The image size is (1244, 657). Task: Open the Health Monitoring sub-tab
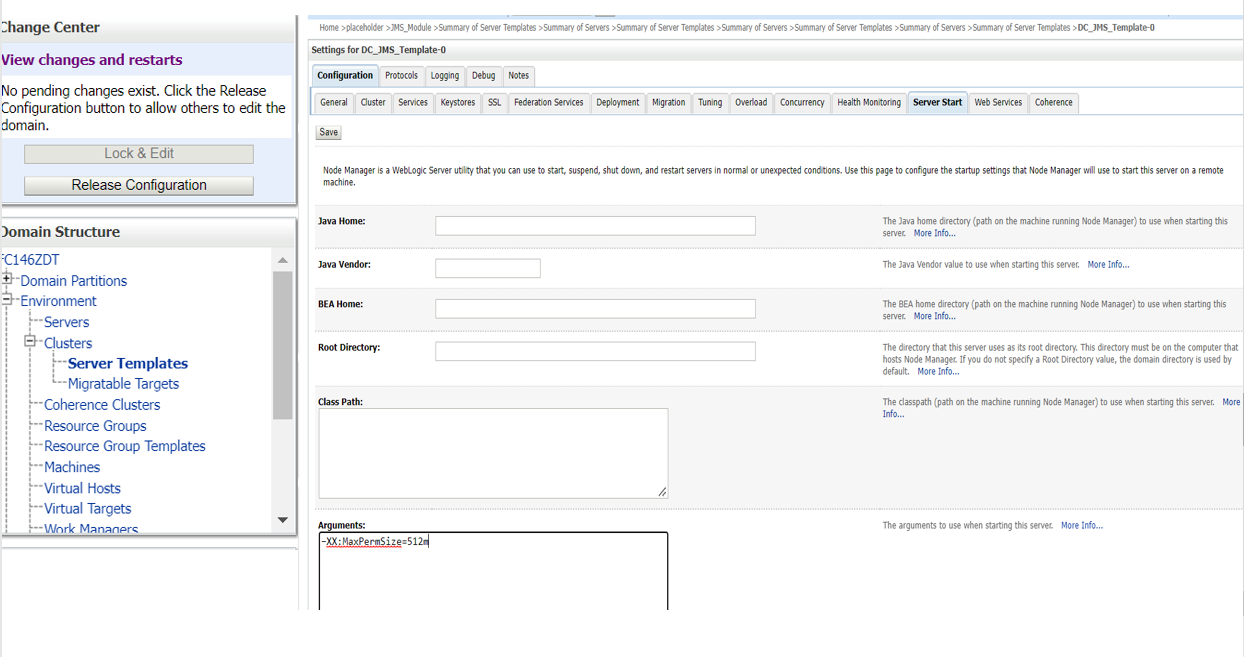869,103
